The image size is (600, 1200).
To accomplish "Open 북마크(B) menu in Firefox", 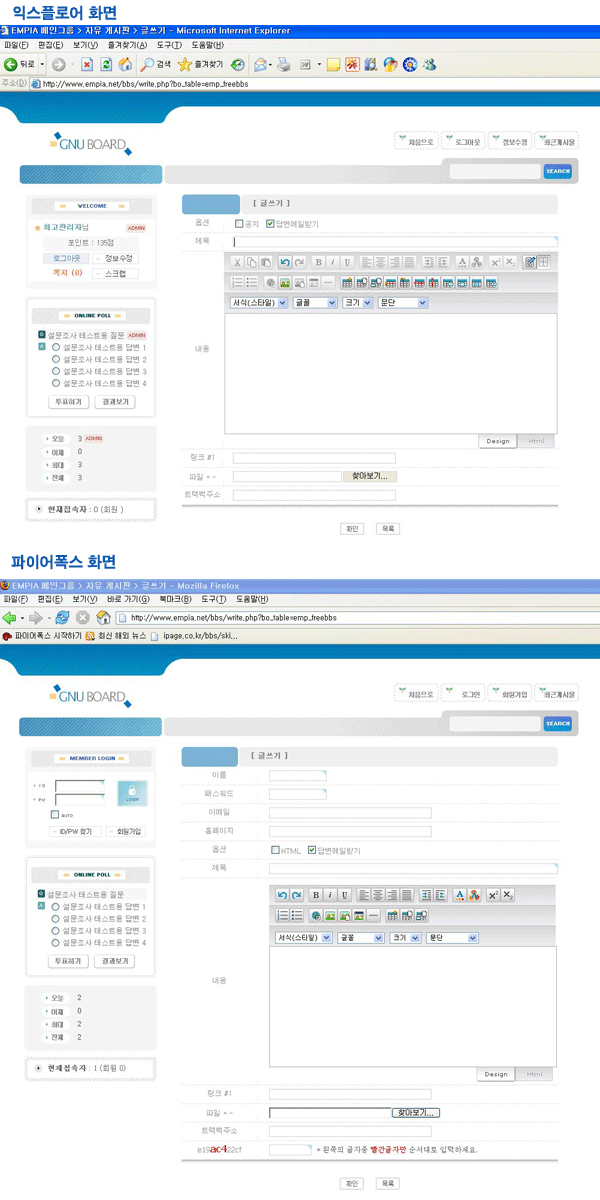I will click(176, 599).
